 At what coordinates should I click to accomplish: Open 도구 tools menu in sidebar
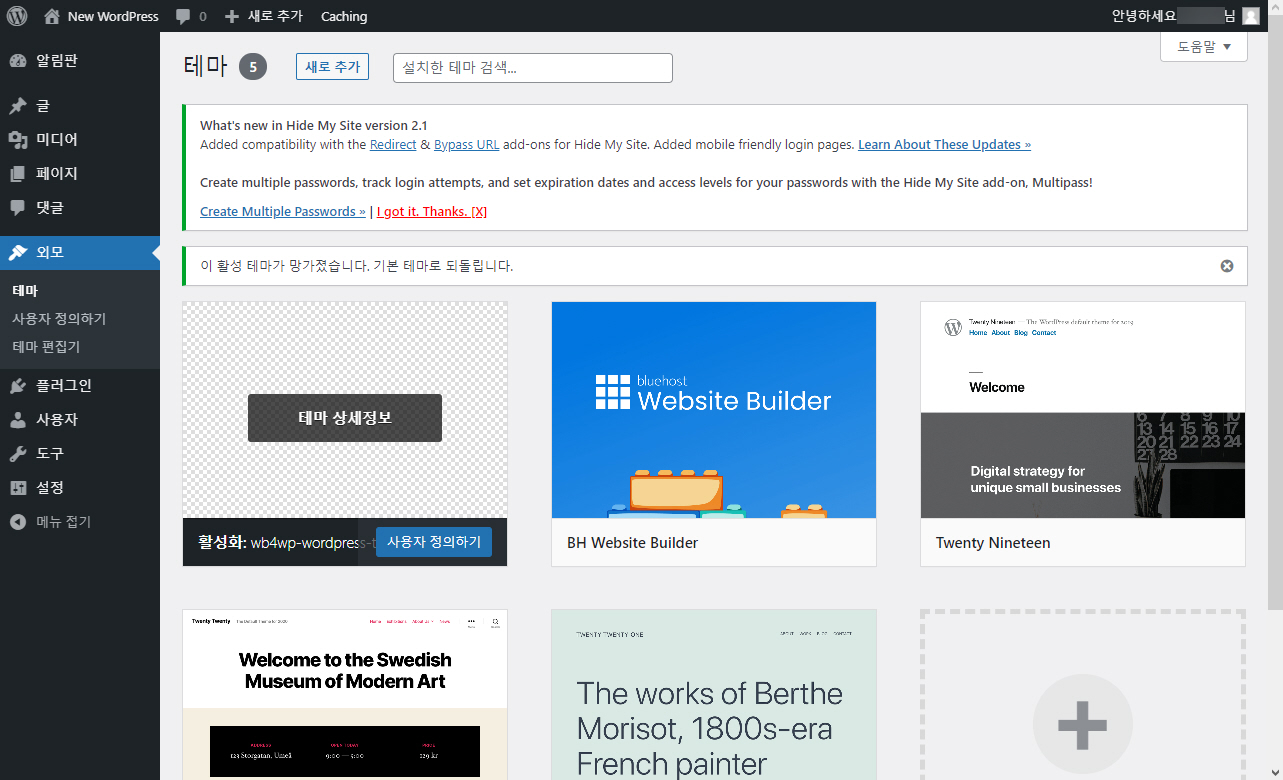coord(80,453)
